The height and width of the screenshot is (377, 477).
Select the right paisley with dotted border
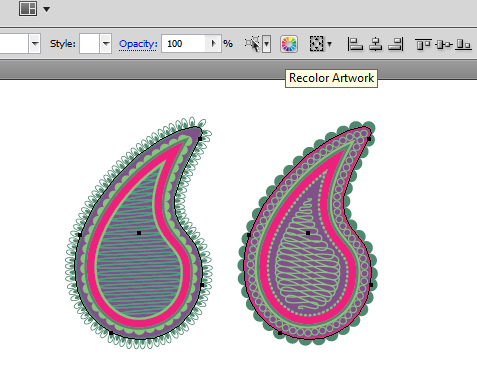308,233
